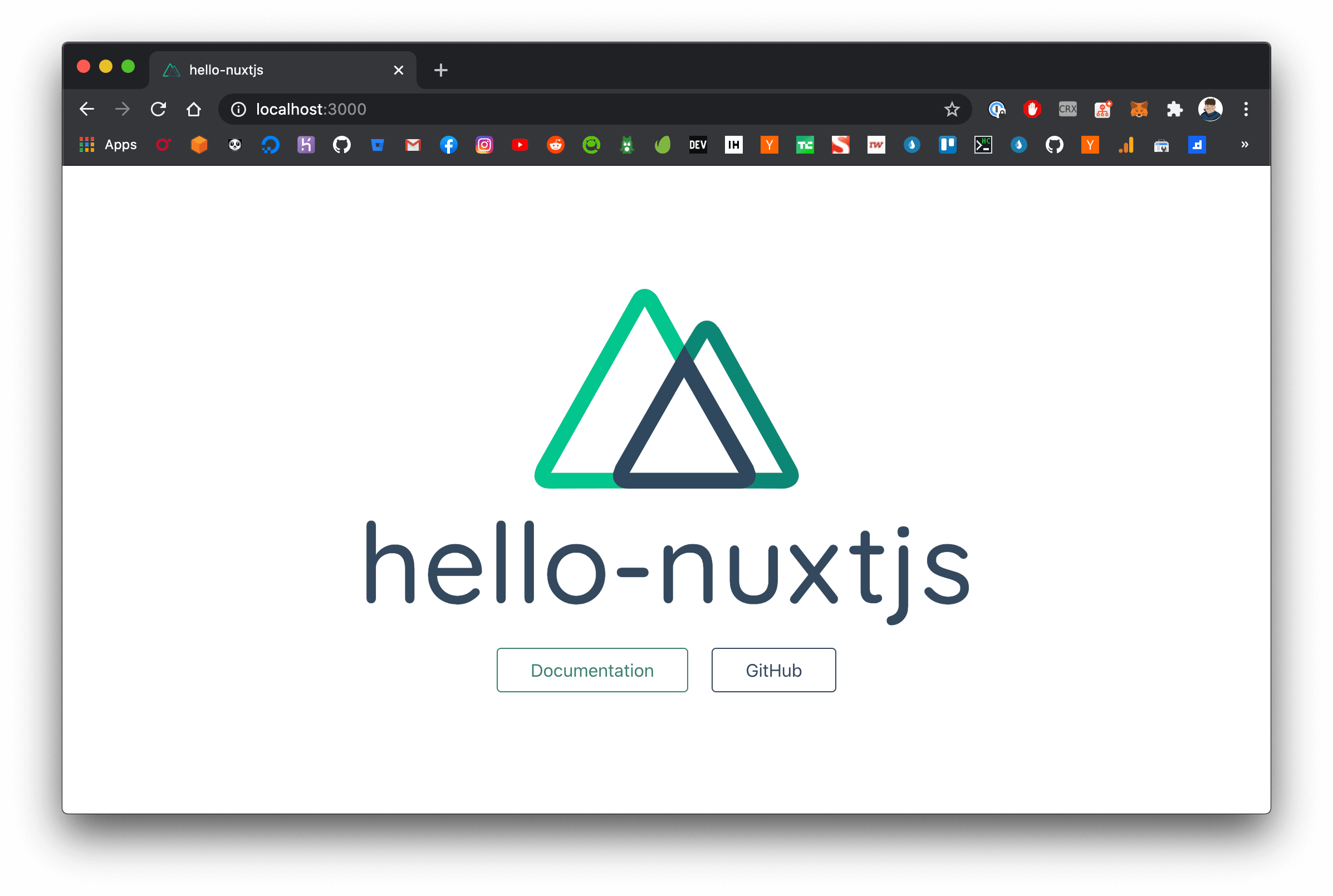
Task: Click the GitHub bookmark icon in toolbar
Action: pyautogui.click(x=341, y=145)
